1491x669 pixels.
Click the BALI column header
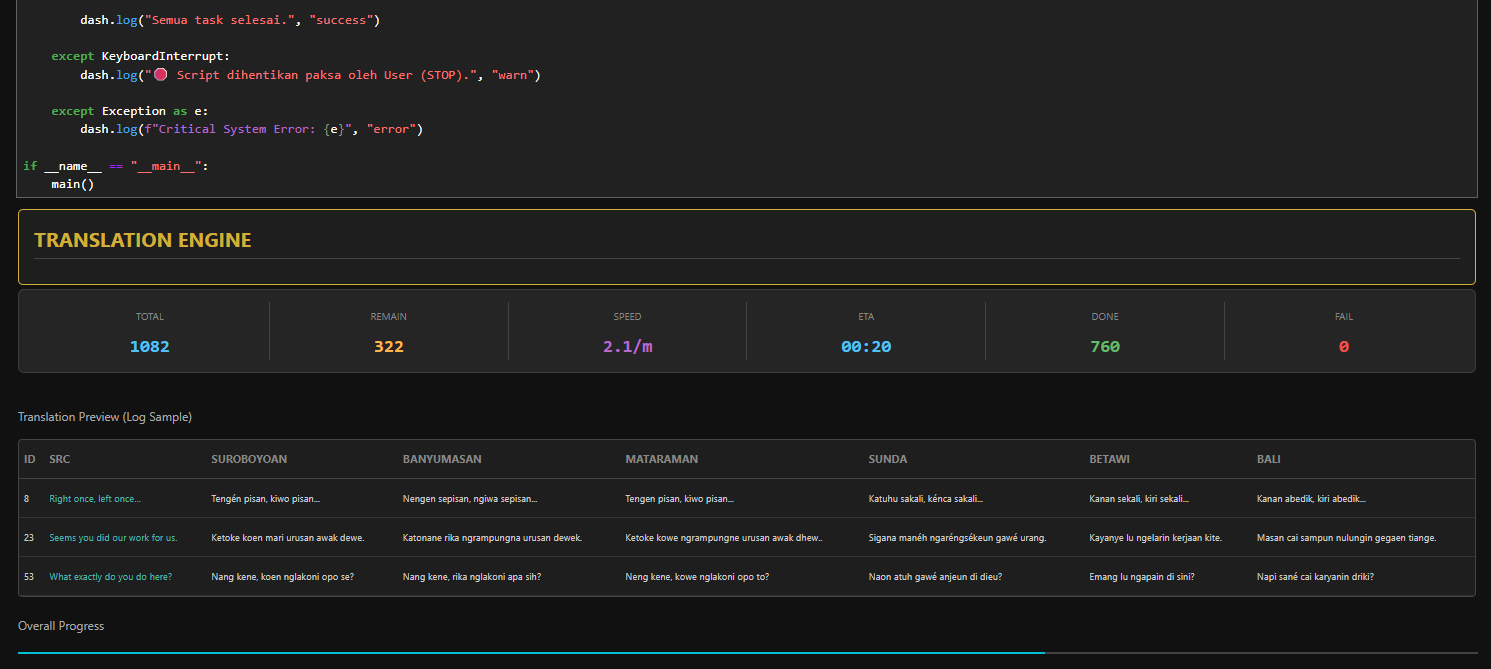[x=1268, y=459]
